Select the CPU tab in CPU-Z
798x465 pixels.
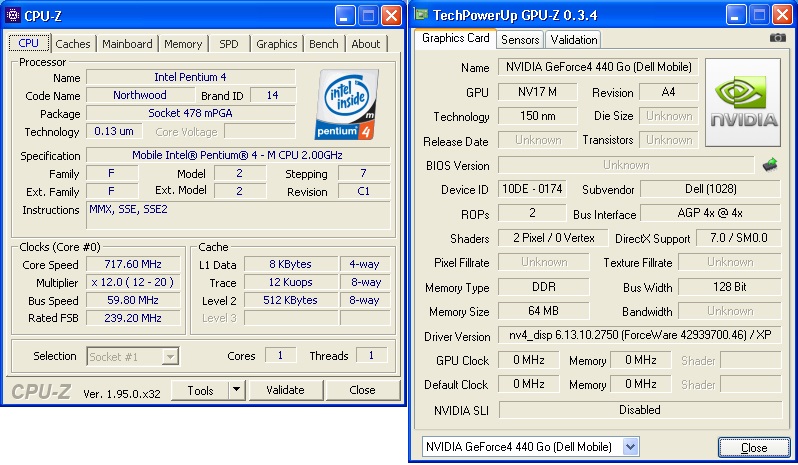pyautogui.click(x=28, y=43)
